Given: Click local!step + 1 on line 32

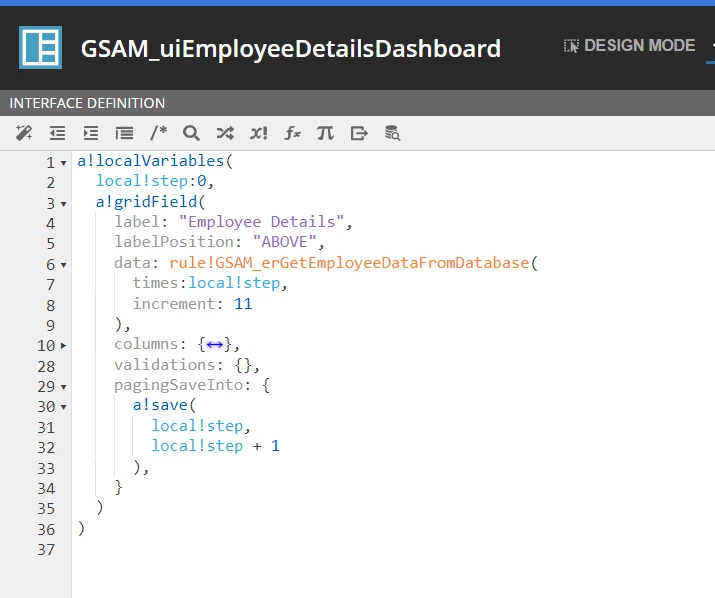Looking at the screenshot, I should [215, 446].
